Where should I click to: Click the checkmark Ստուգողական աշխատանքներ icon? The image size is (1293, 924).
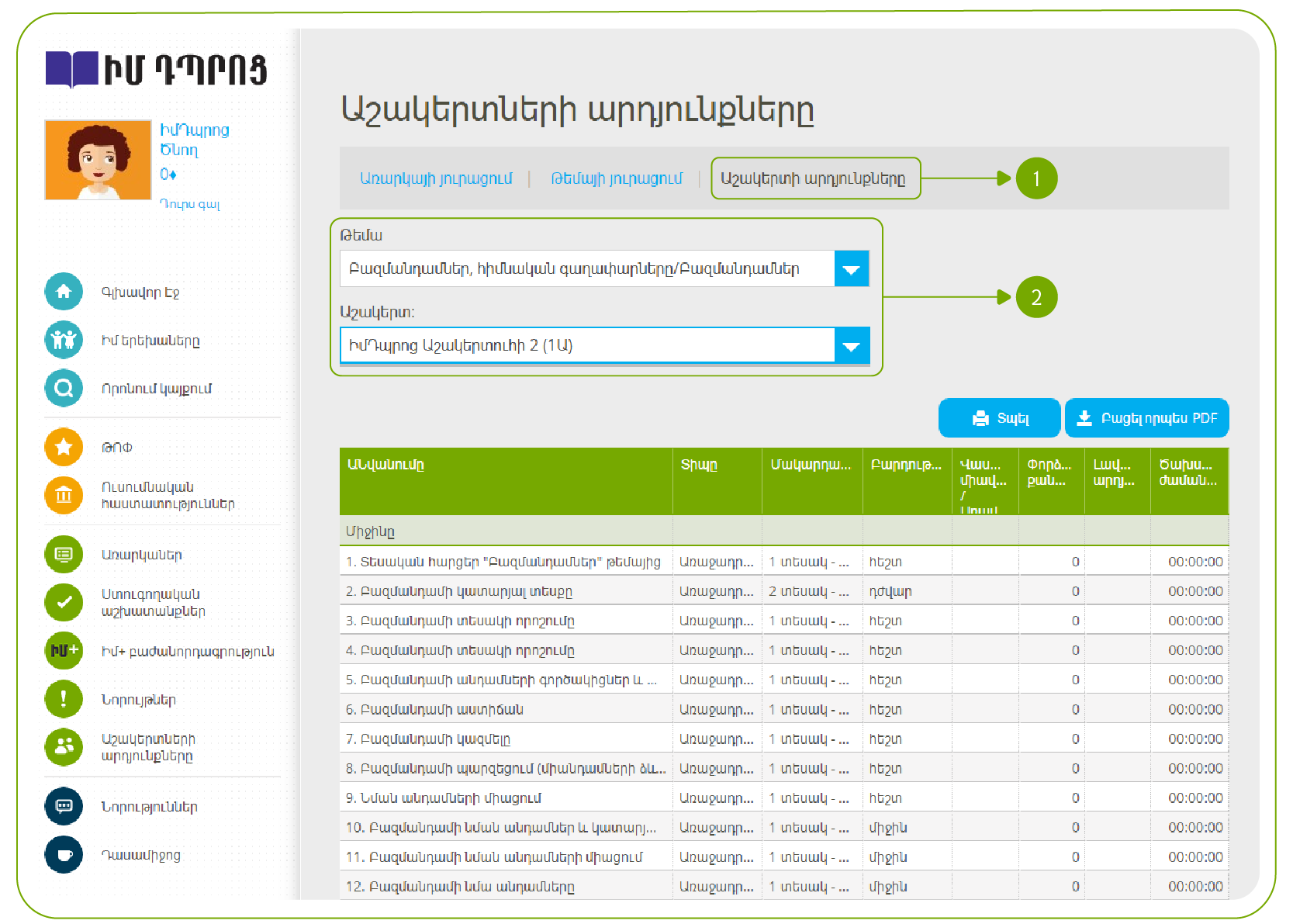64,602
